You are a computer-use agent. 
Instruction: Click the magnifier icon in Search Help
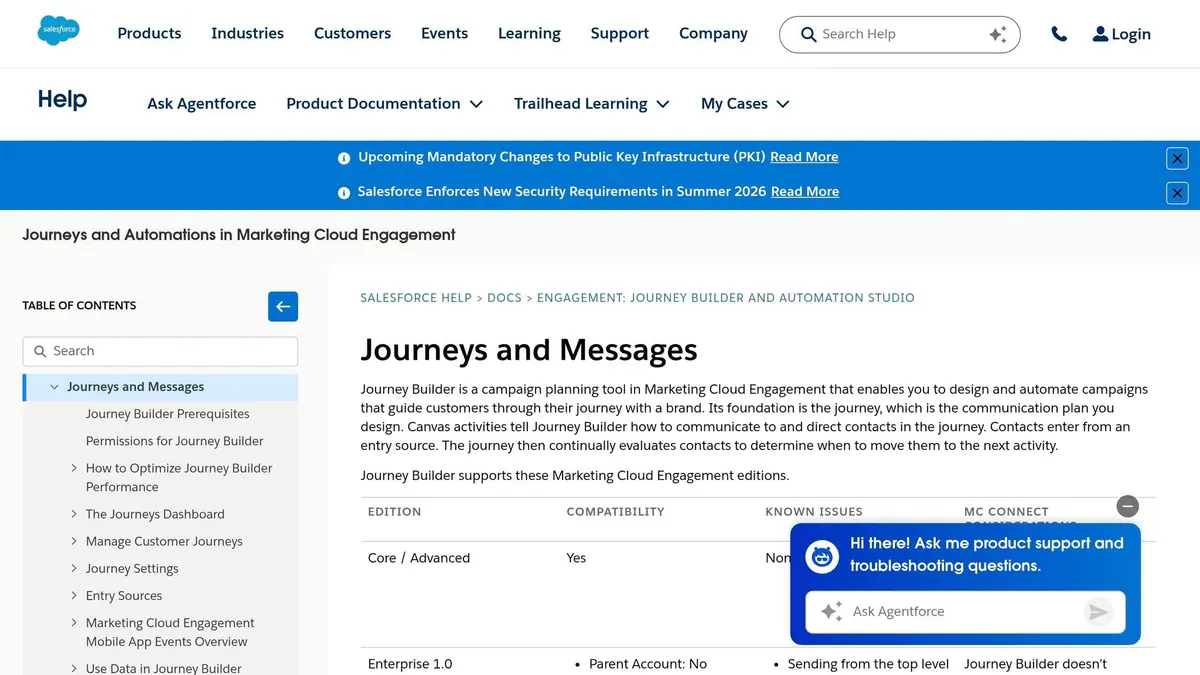(x=809, y=34)
